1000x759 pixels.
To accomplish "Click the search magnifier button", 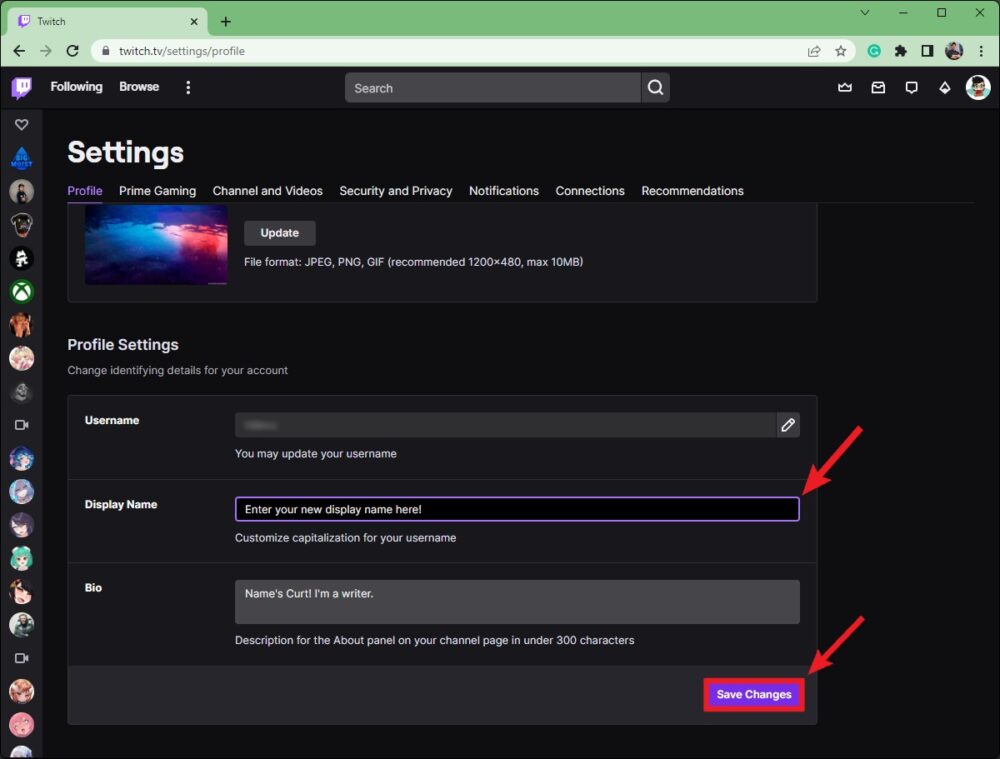I will pyautogui.click(x=655, y=88).
